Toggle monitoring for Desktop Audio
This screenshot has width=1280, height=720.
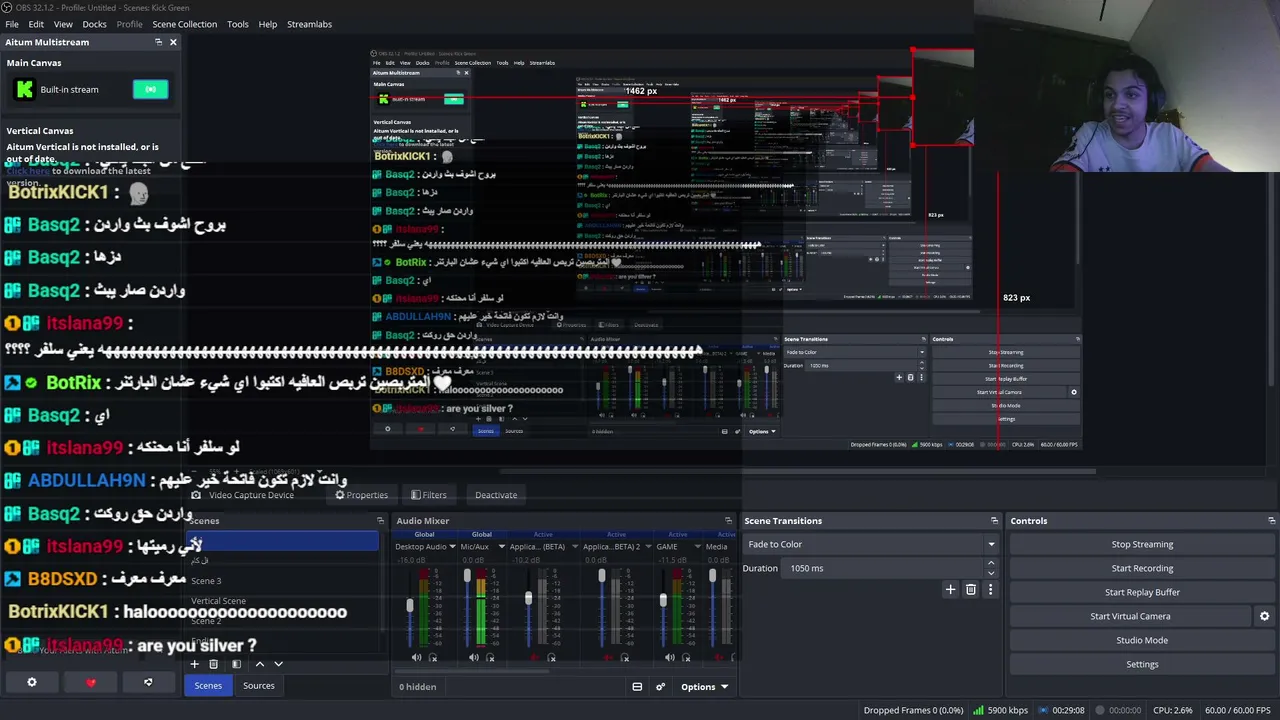click(433, 658)
